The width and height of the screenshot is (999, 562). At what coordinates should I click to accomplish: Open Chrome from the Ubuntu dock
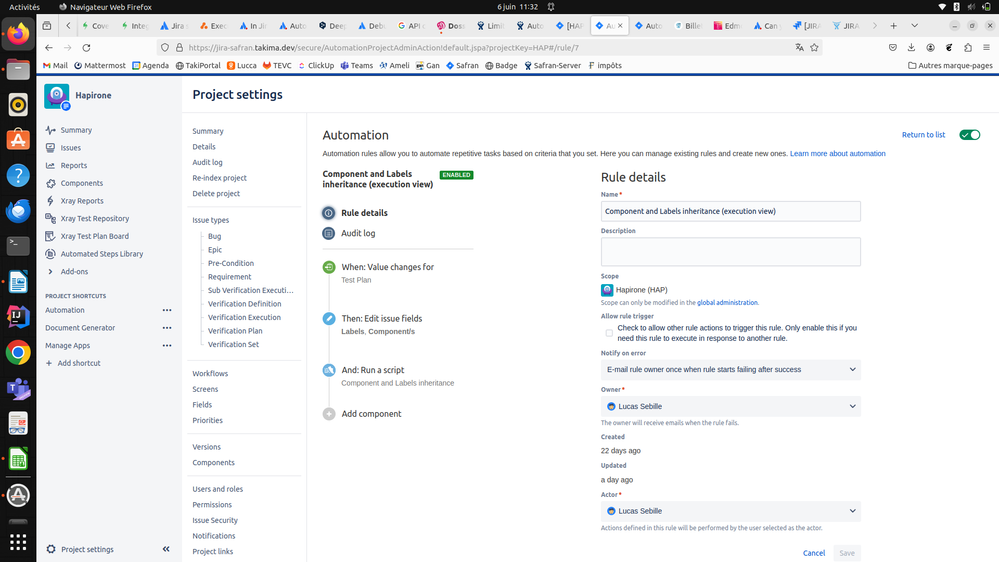18,352
